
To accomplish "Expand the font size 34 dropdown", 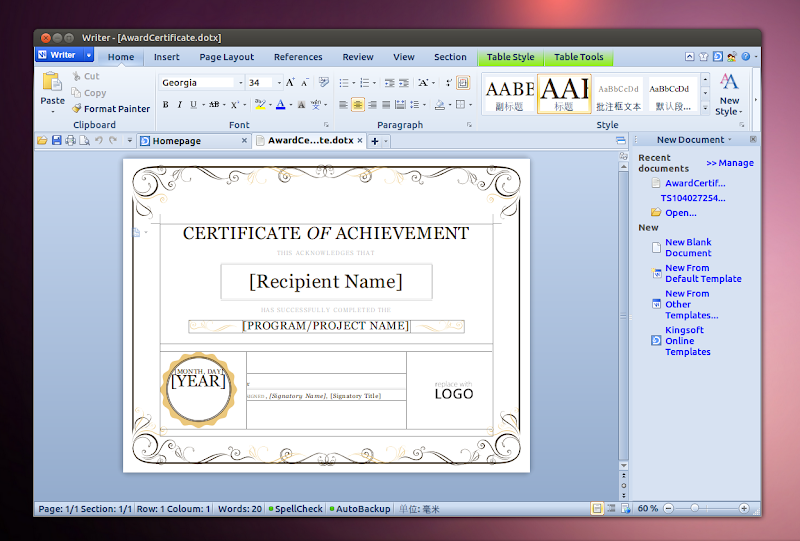I will click(278, 83).
